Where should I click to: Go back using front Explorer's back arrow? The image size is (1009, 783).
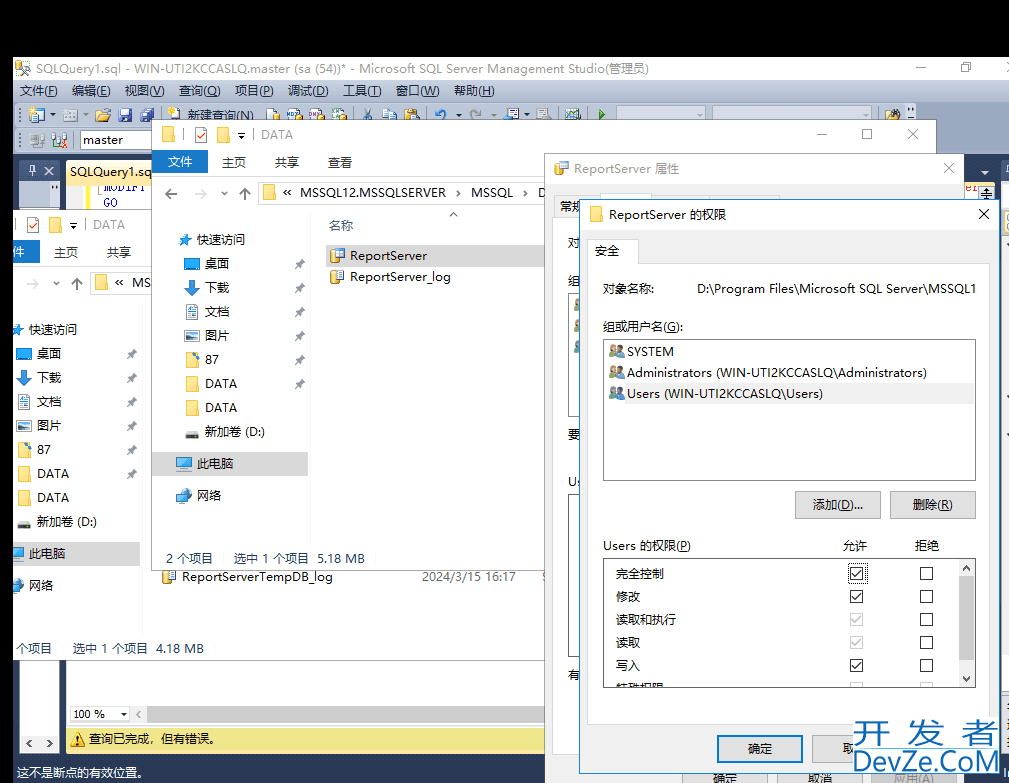pos(171,193)
